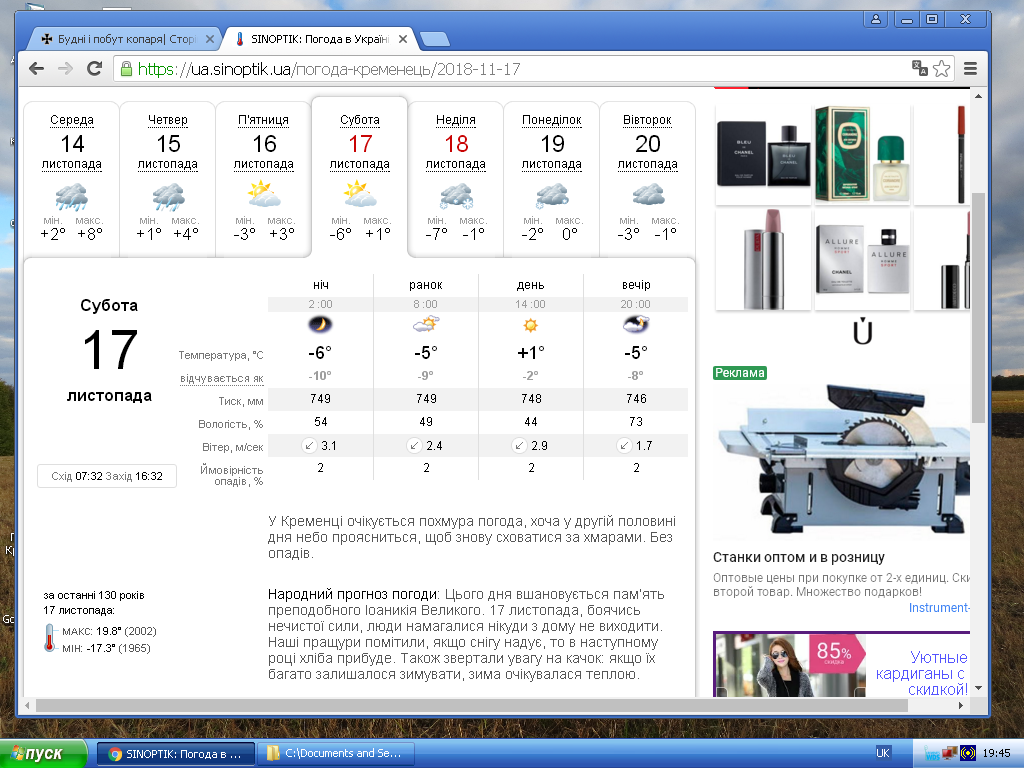Click the table saw advertisement image
Image resolution: width=1024 pixels, height=768 pixels.
click(x=840, y=460)
